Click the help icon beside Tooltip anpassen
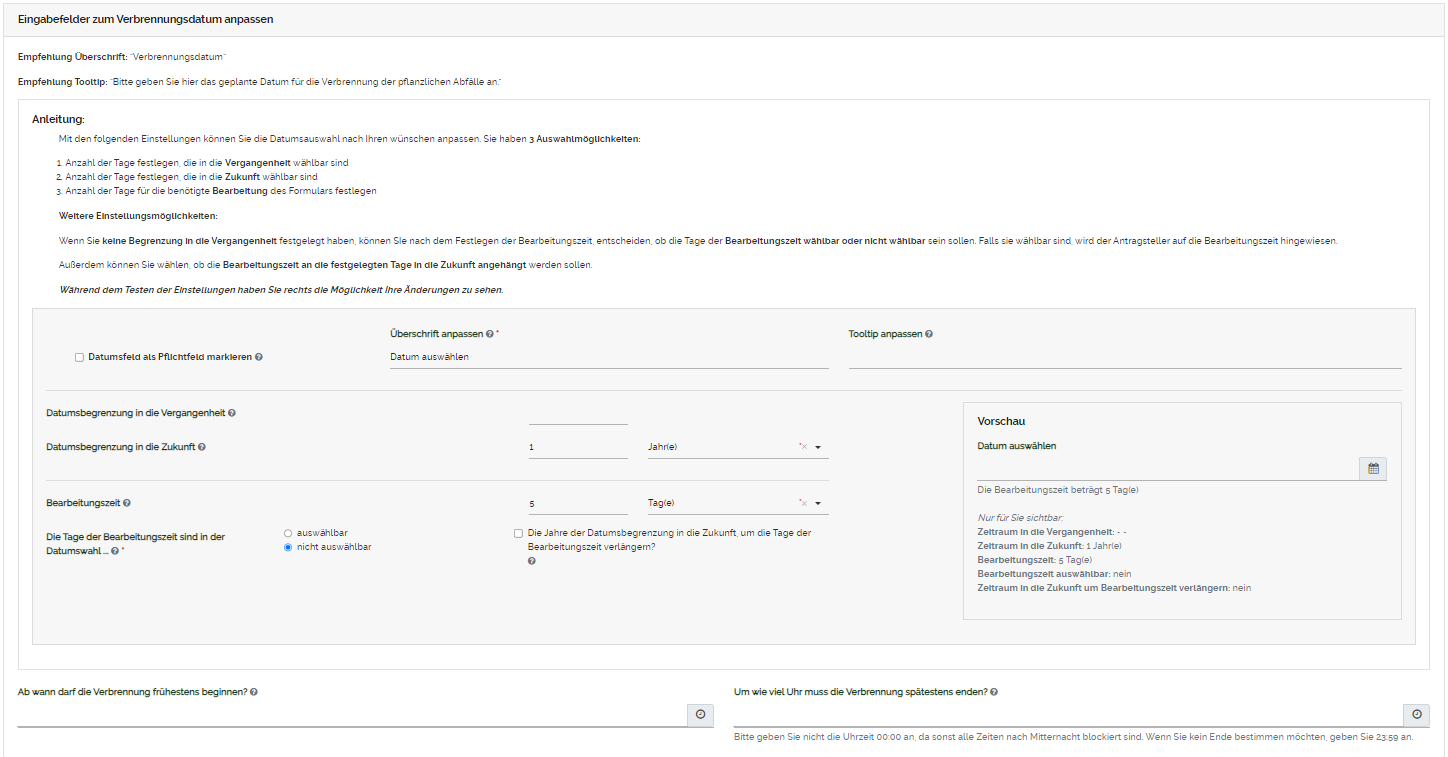 point(928,333)
